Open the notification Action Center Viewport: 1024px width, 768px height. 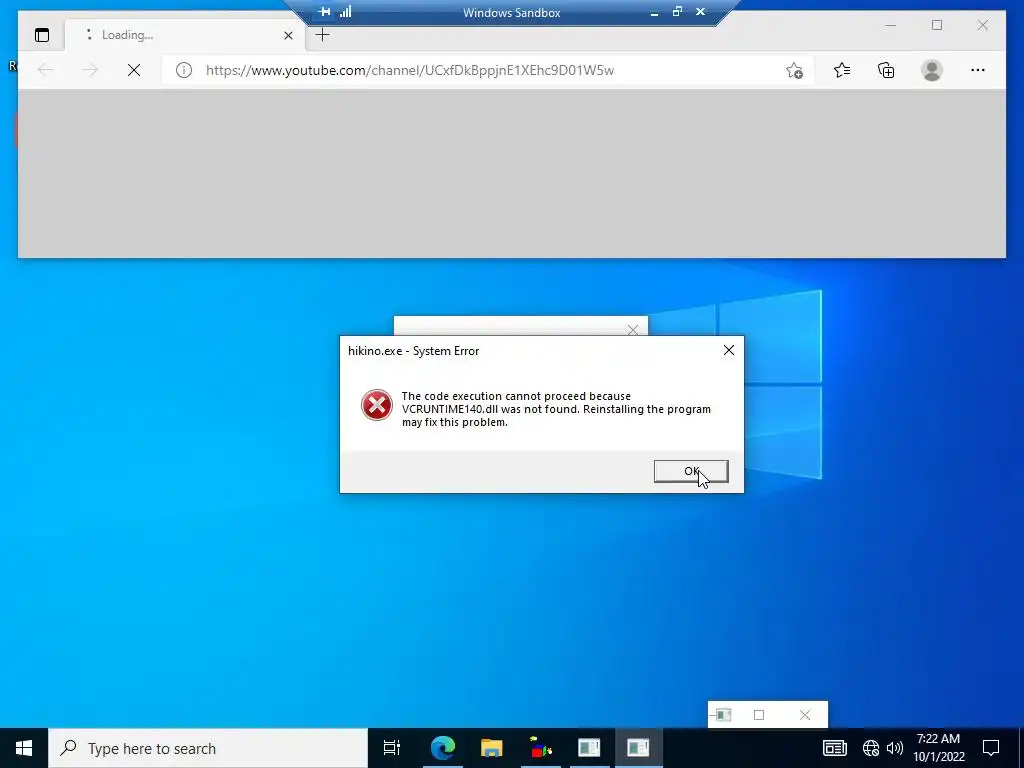(991, 748)
